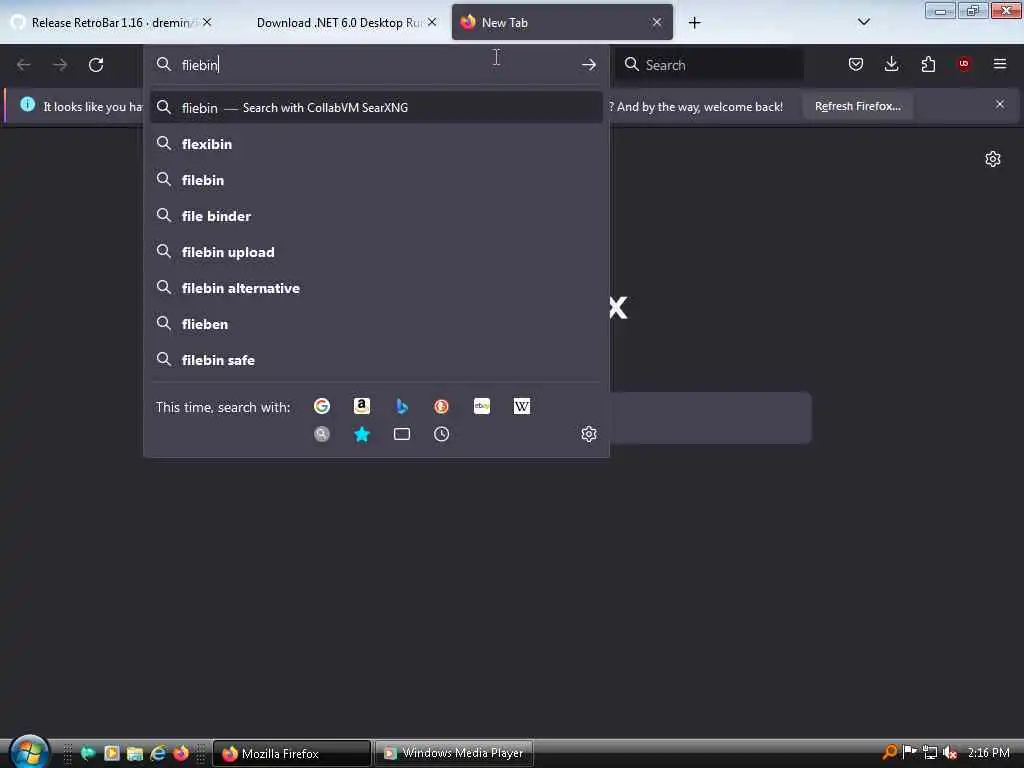Choose the 'filebin safe' suggestion

(376, 359)
